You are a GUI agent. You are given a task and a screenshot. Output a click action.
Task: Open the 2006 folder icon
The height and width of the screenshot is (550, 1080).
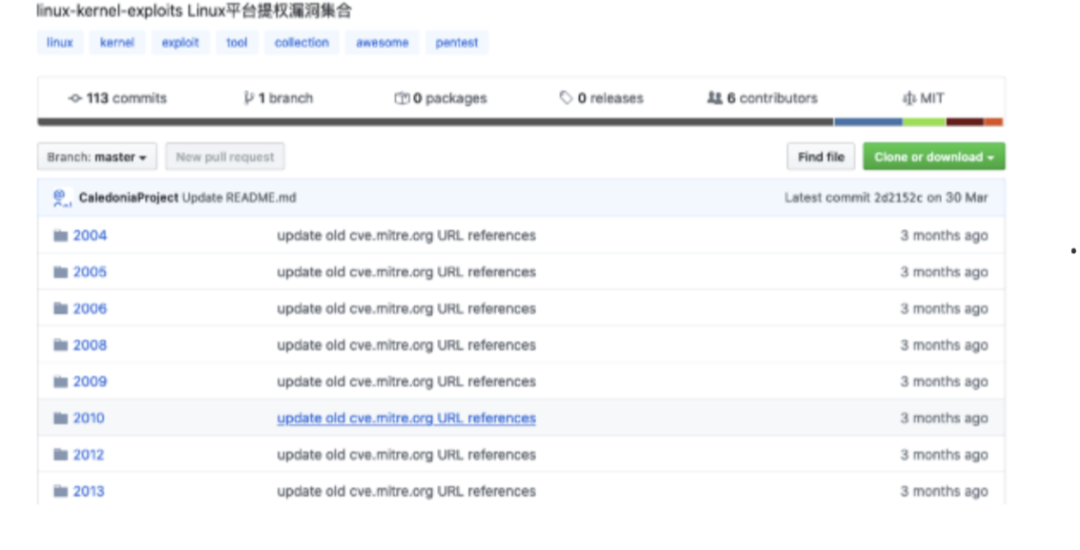[61, 309]
